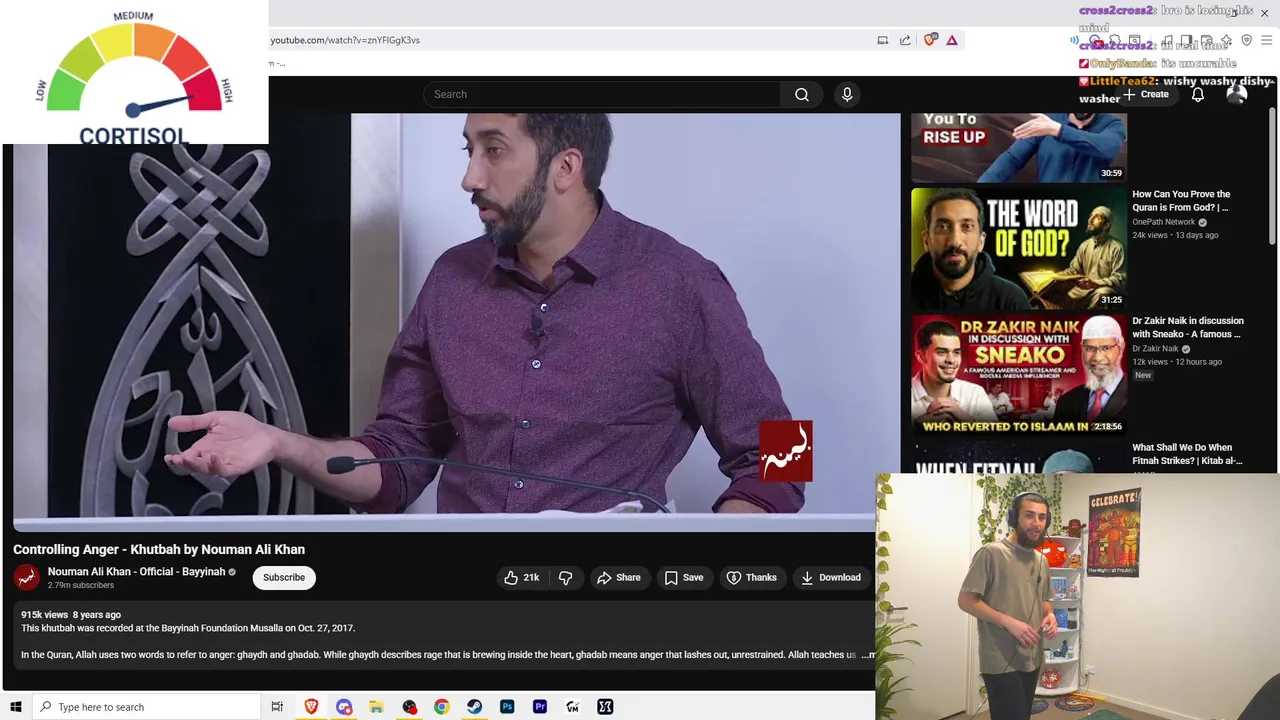Download the video
The height and width of the screenshot is (720, 1280).
[830, 577]
